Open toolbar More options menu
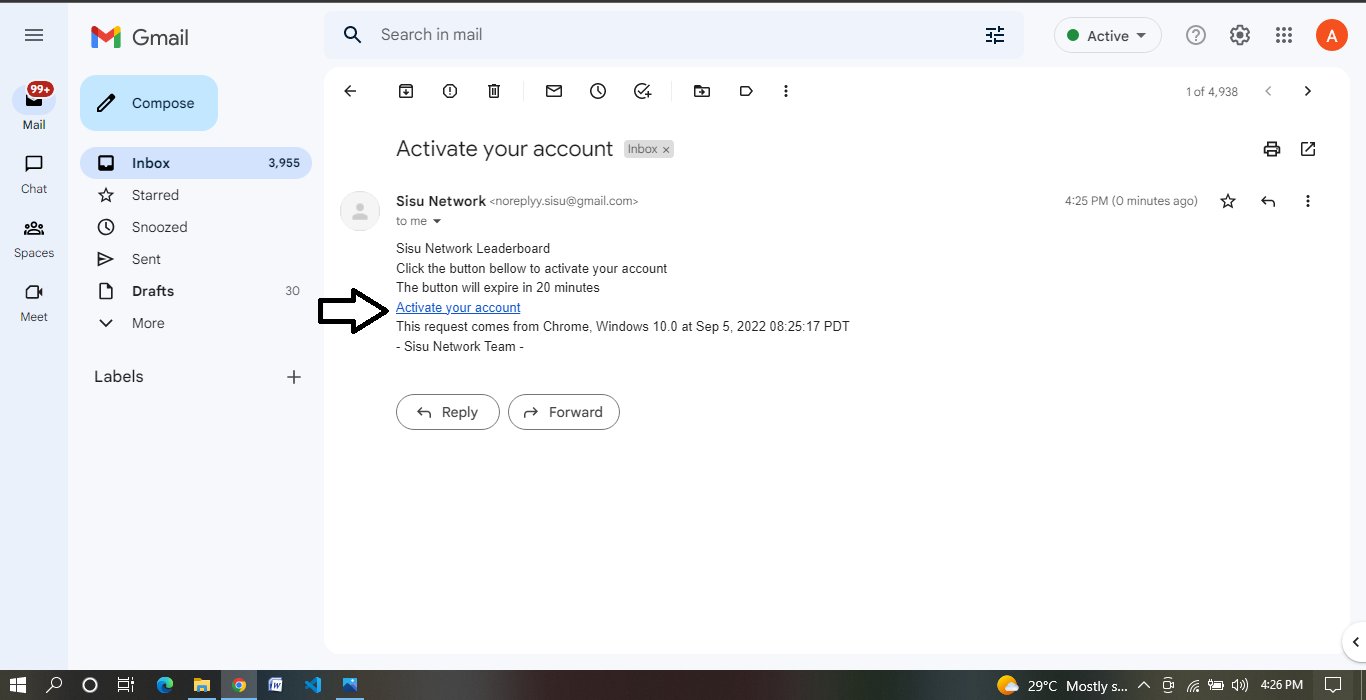The image size is (1366, 700). (786, 91)
